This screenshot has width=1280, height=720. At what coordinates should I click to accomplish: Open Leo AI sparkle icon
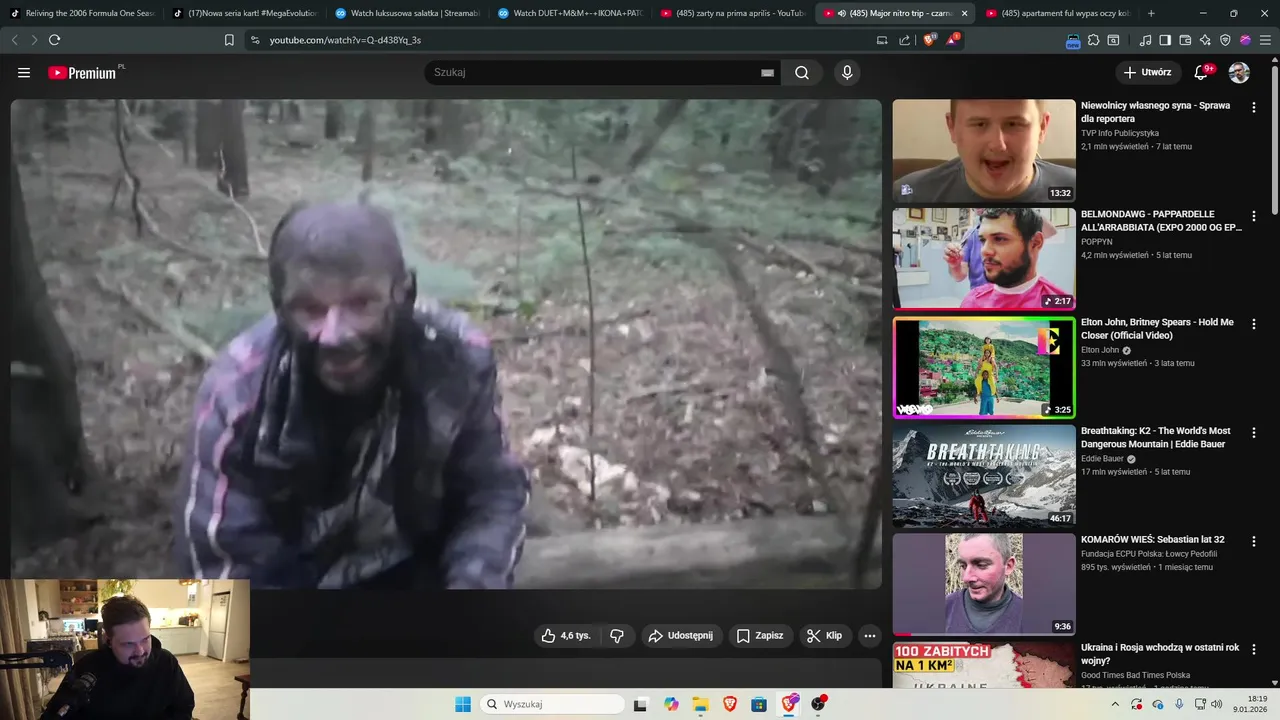1205,40
